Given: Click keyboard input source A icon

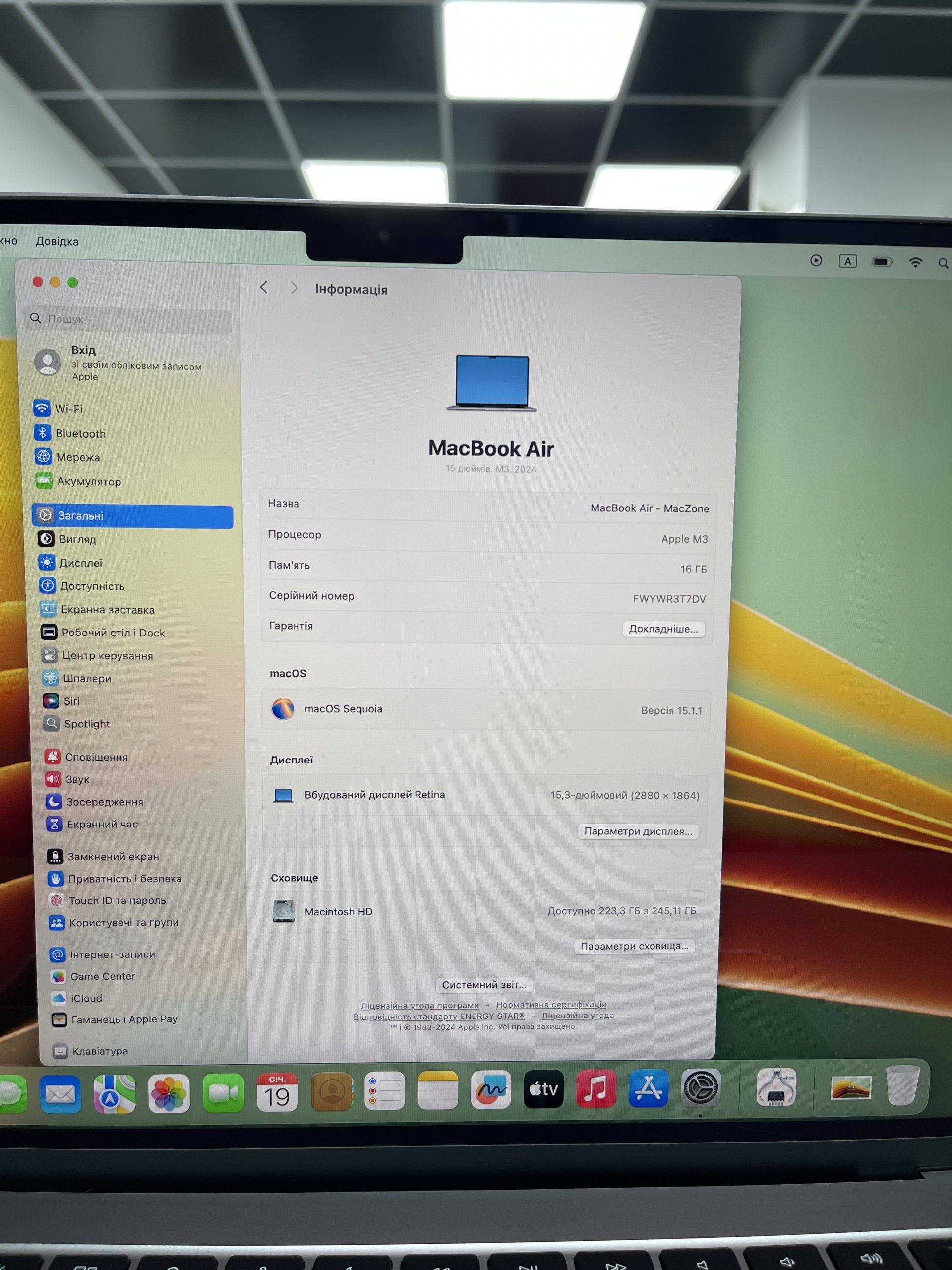Looking at the screenshot, I should click(x=847, y=261).
